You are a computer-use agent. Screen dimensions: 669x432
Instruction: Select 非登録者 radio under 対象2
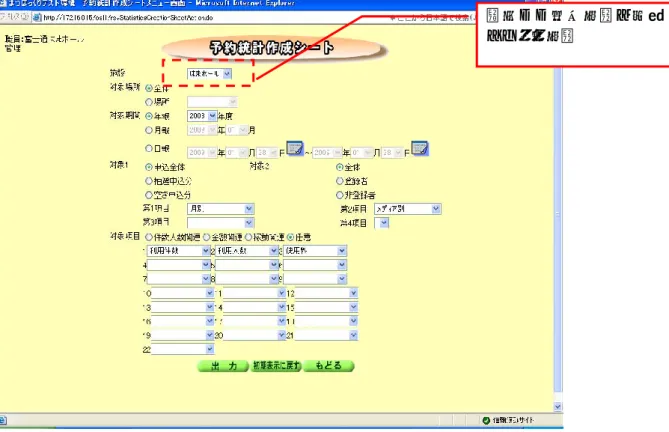pos(340,195)
